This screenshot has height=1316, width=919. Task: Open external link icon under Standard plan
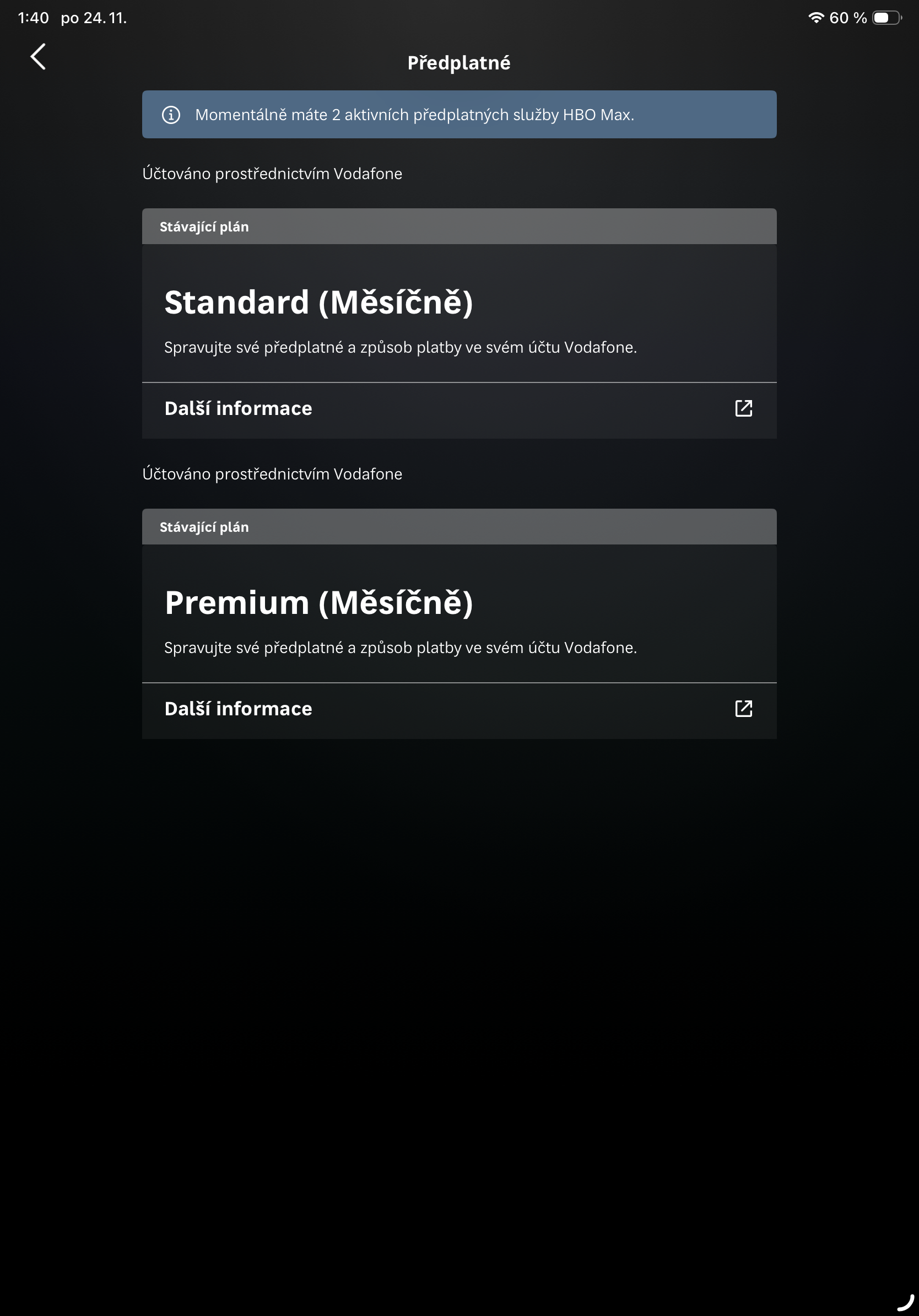coord(743,408)
